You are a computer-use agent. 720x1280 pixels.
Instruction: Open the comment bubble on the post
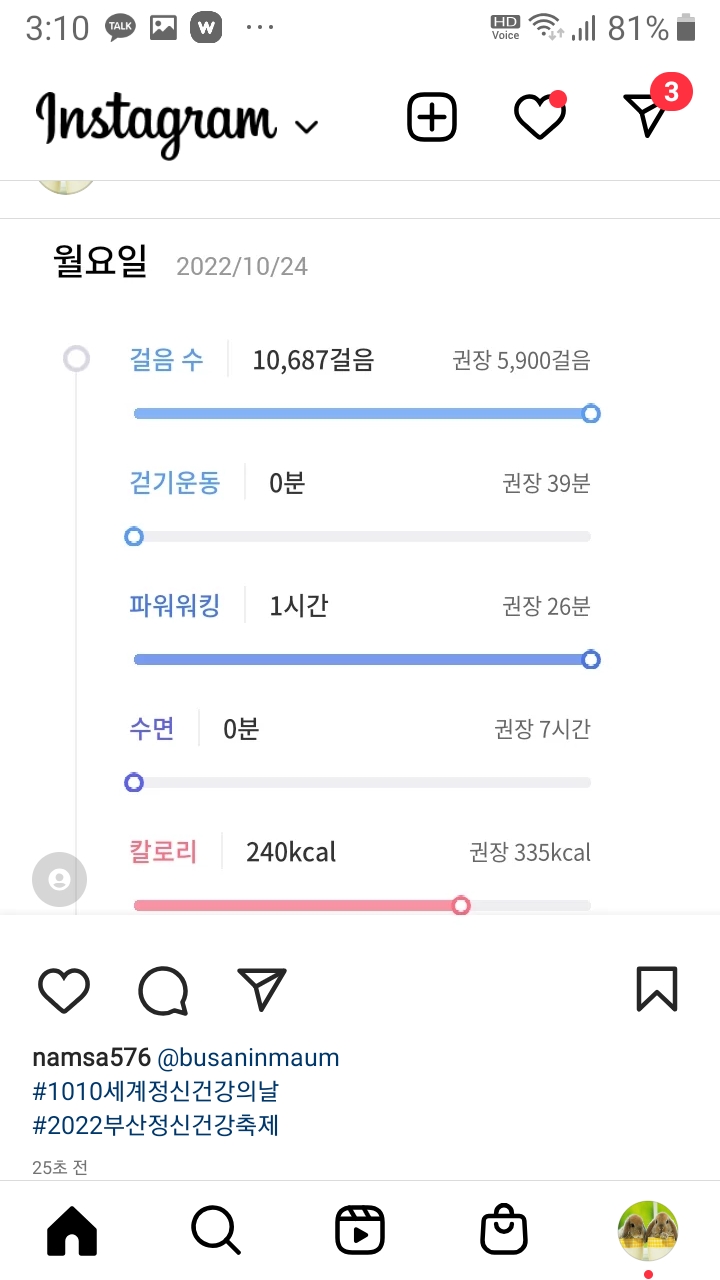[x=163, y=990]
